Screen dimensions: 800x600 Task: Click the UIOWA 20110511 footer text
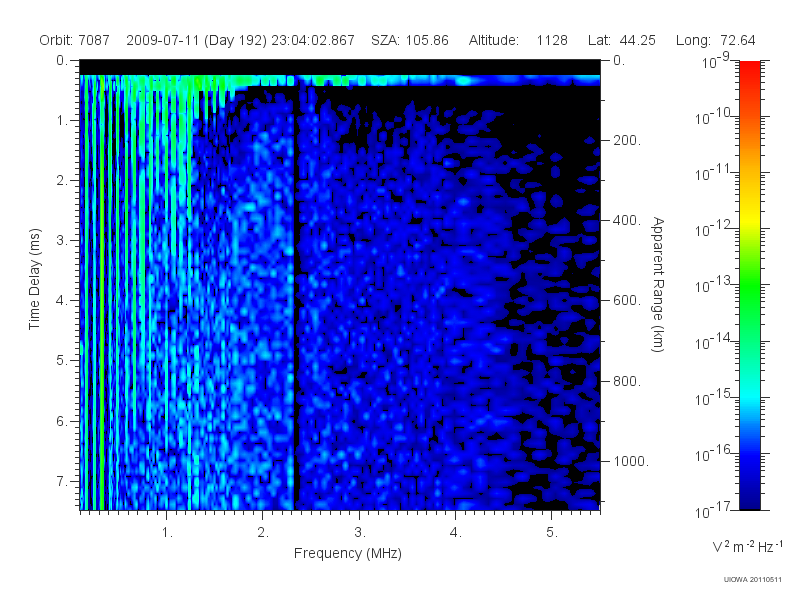tap(753, 579)
